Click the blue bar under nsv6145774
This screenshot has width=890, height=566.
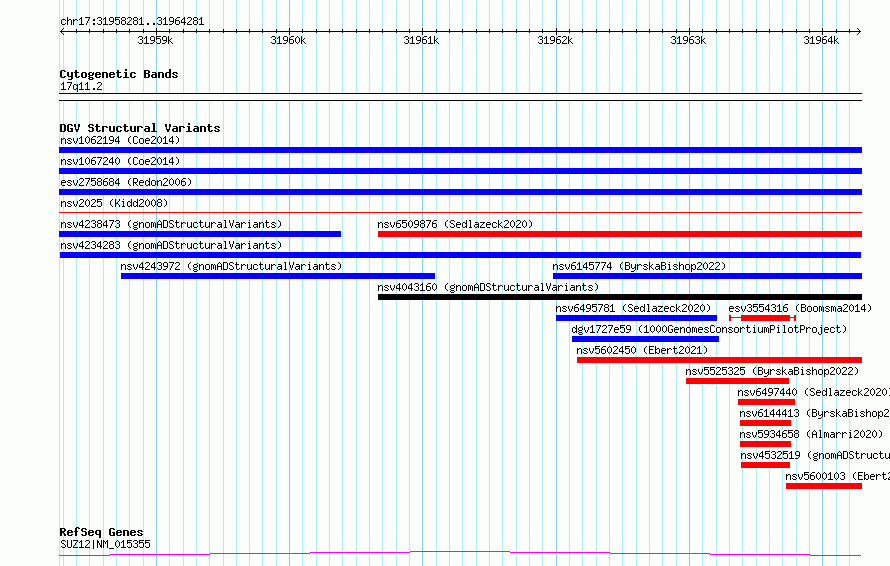[x=707, y=276]
